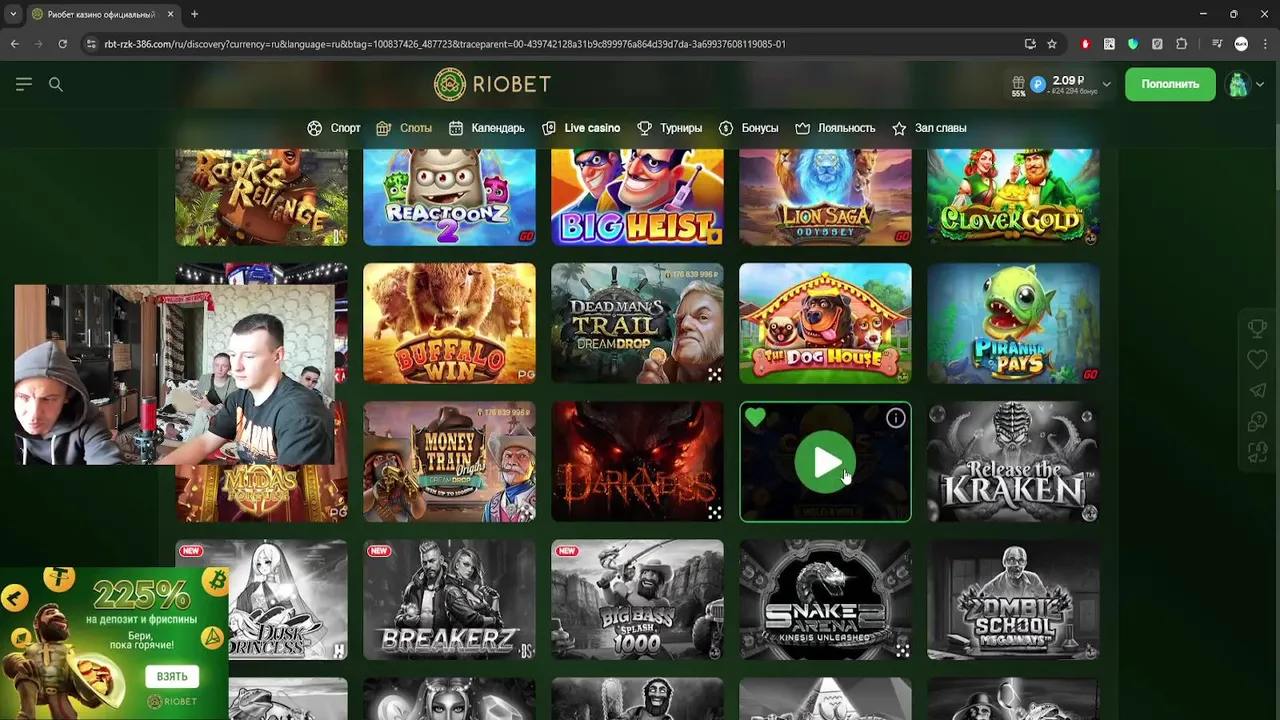This screenshot has height=720, width=1280.
Task: Click the address bar URL
Action: 445,44
